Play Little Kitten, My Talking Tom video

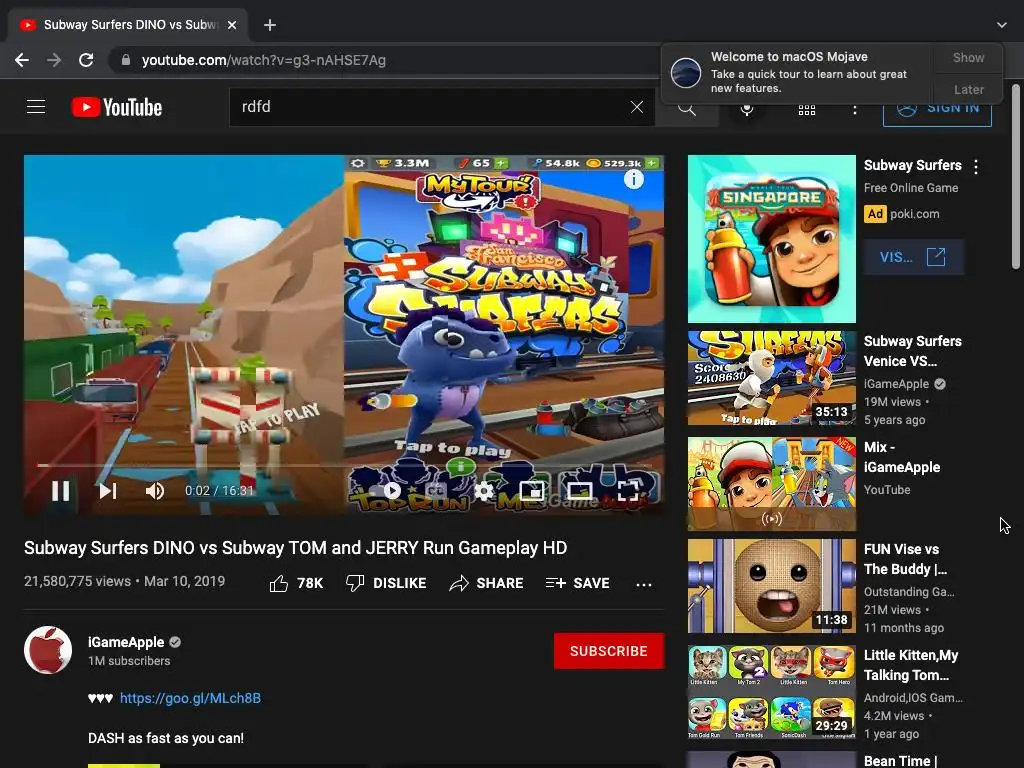click(771, 692)
